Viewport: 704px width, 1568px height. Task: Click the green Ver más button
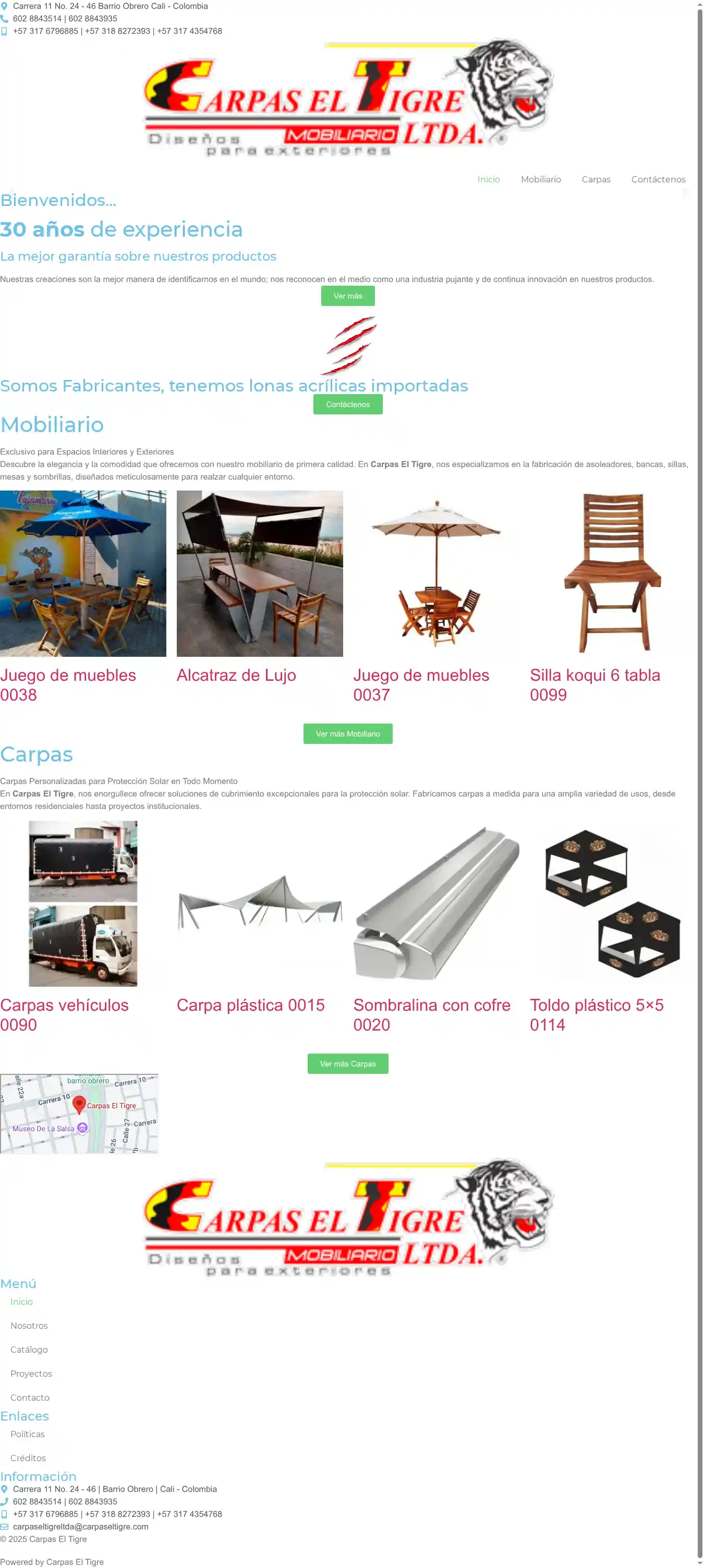click(x=348, y=296)
